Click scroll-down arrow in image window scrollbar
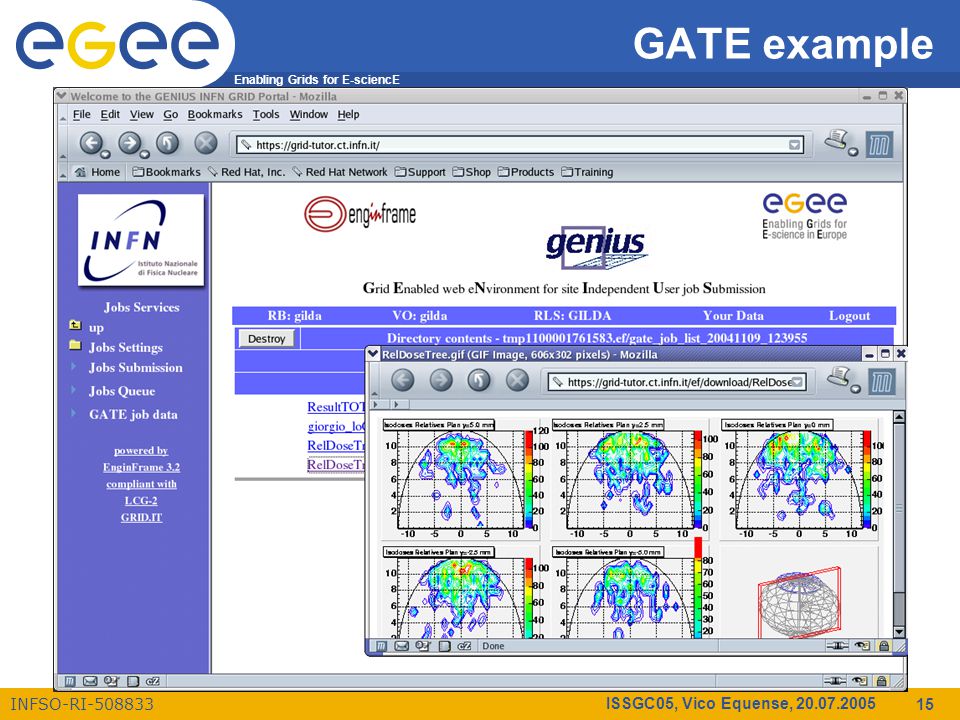 tap(899, 631)
